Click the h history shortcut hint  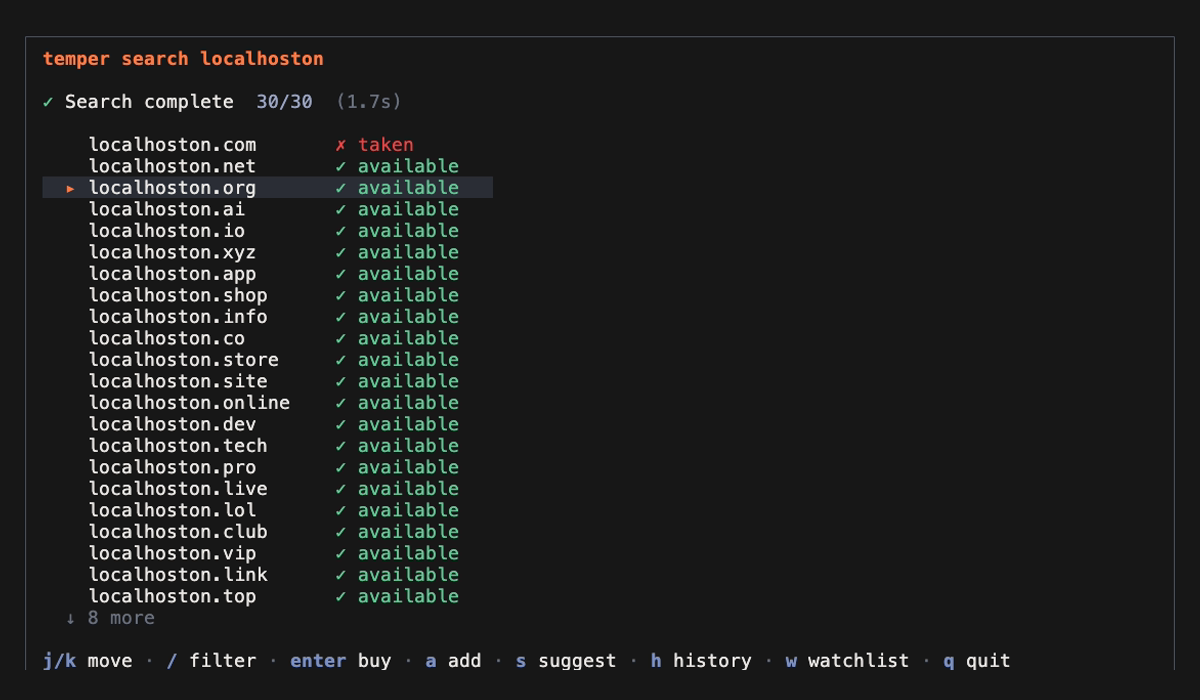(x=701, y=661)
